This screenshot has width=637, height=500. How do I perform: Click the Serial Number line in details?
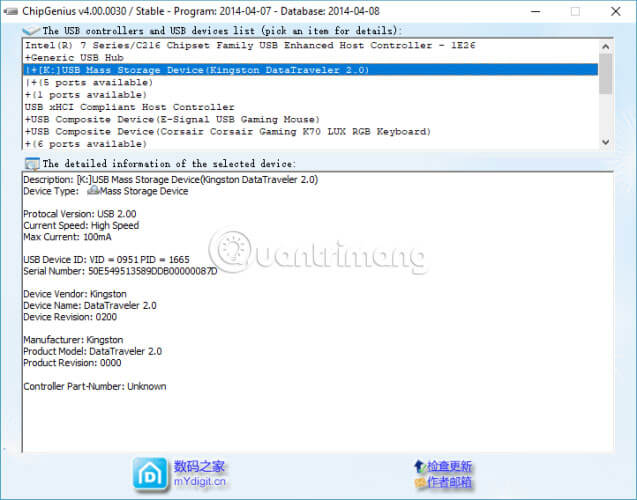(120, 271)
